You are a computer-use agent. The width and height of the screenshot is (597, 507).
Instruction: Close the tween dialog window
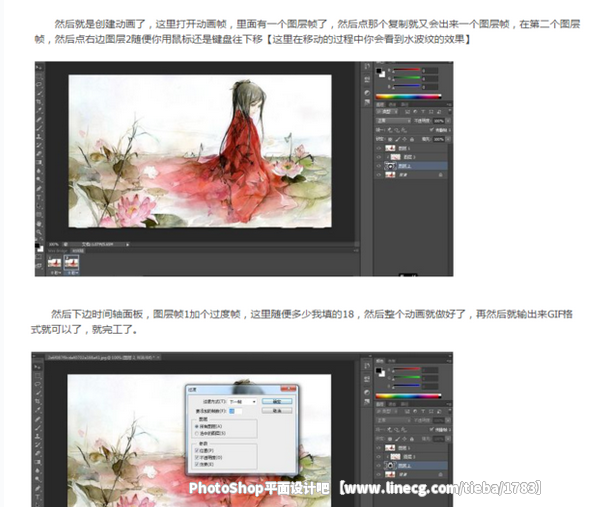[x=288, y=389]
